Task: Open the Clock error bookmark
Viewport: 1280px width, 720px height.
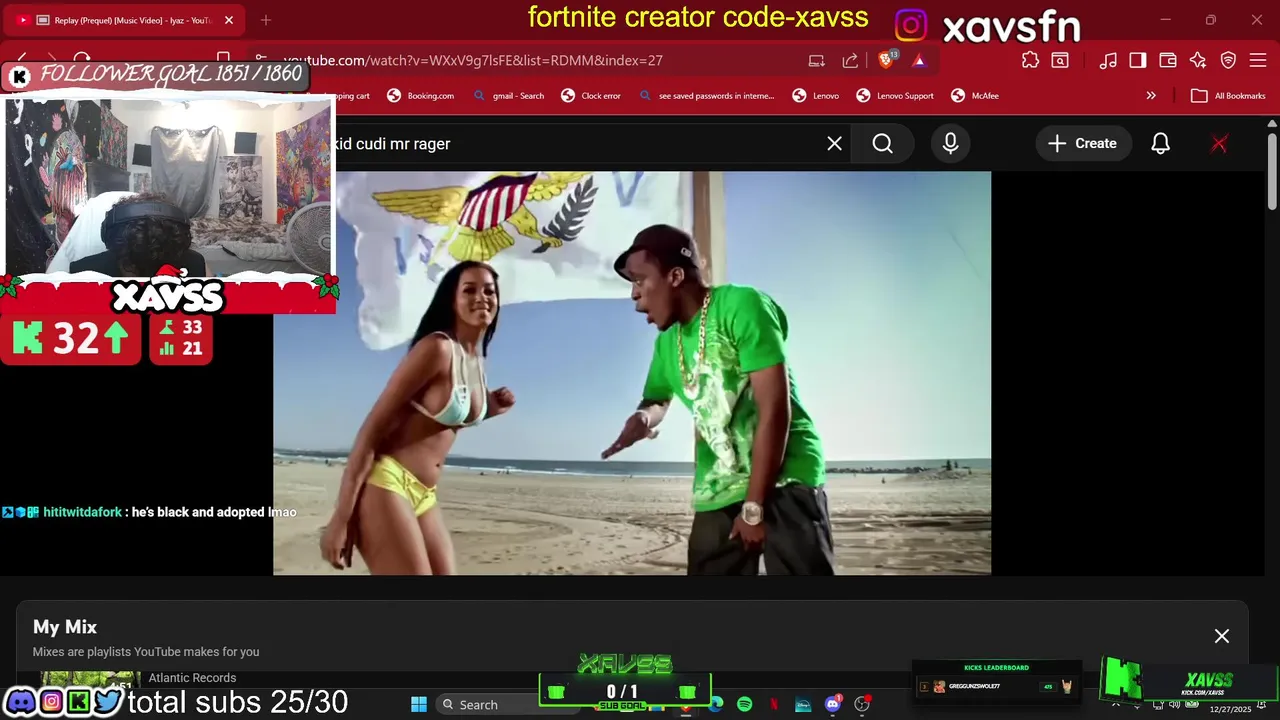Action: 591,96
